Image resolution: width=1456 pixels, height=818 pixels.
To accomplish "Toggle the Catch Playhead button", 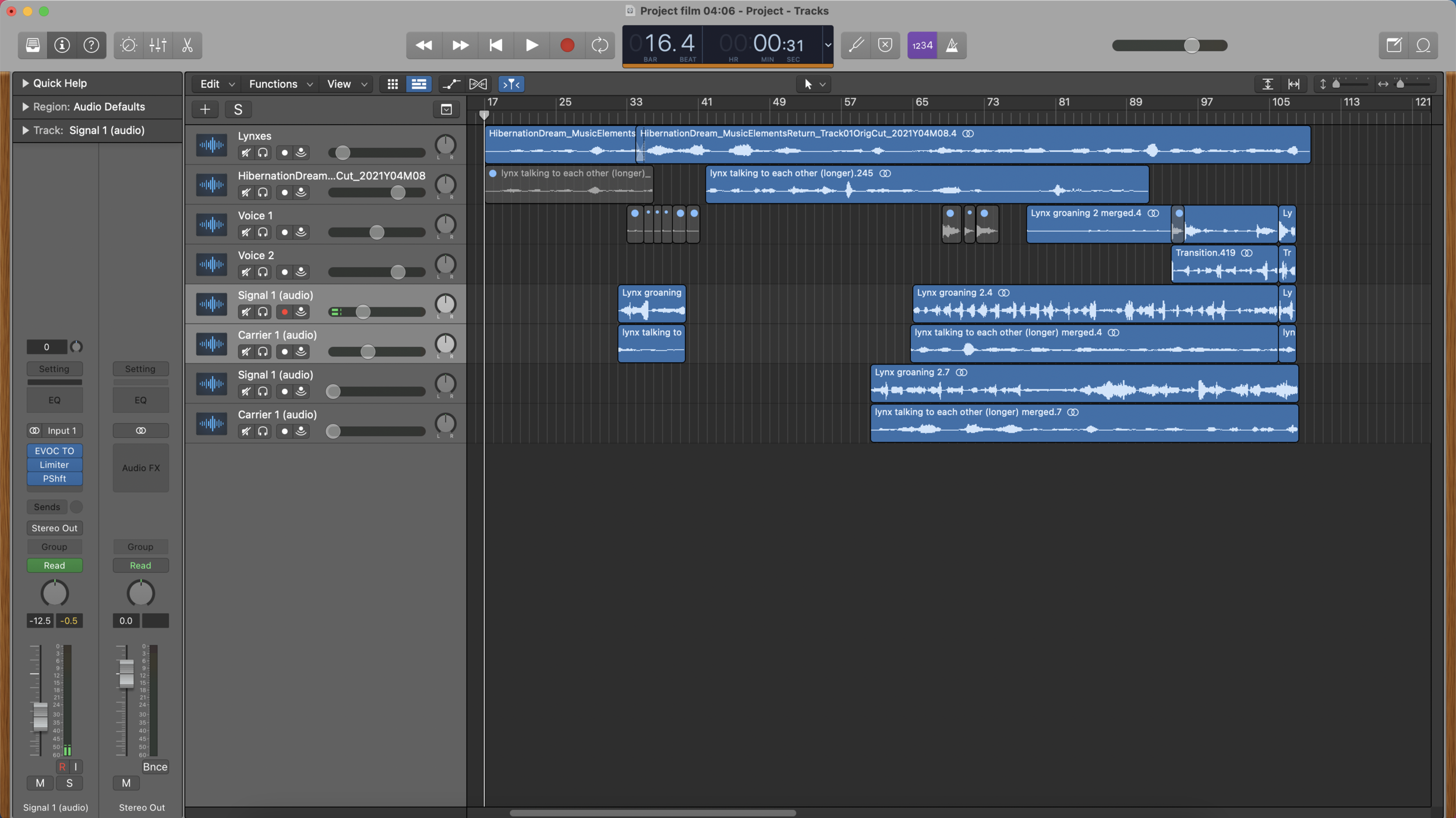I will (511, 84).
